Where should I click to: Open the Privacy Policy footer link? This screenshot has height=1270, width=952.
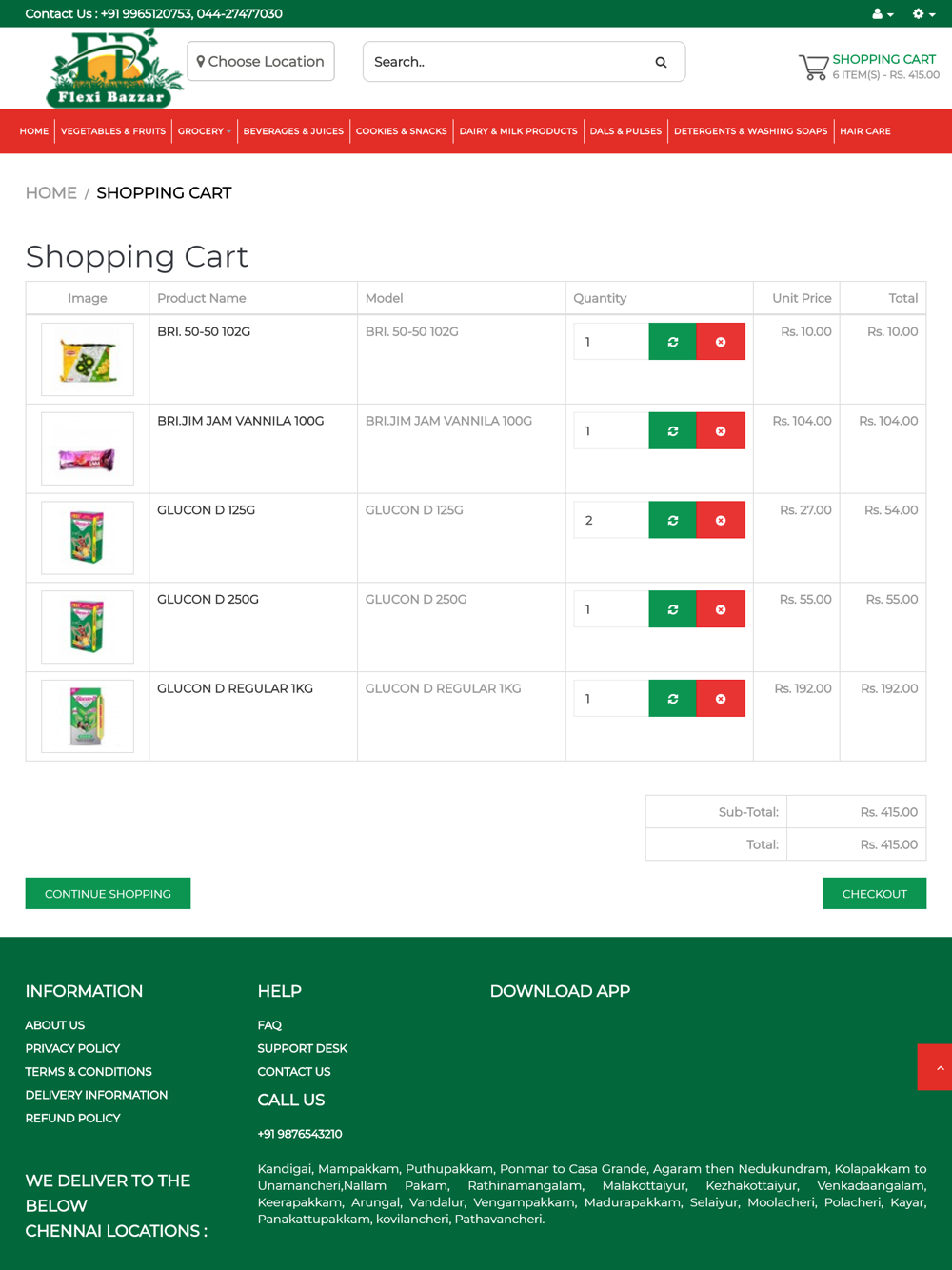tap(72, 1048)
